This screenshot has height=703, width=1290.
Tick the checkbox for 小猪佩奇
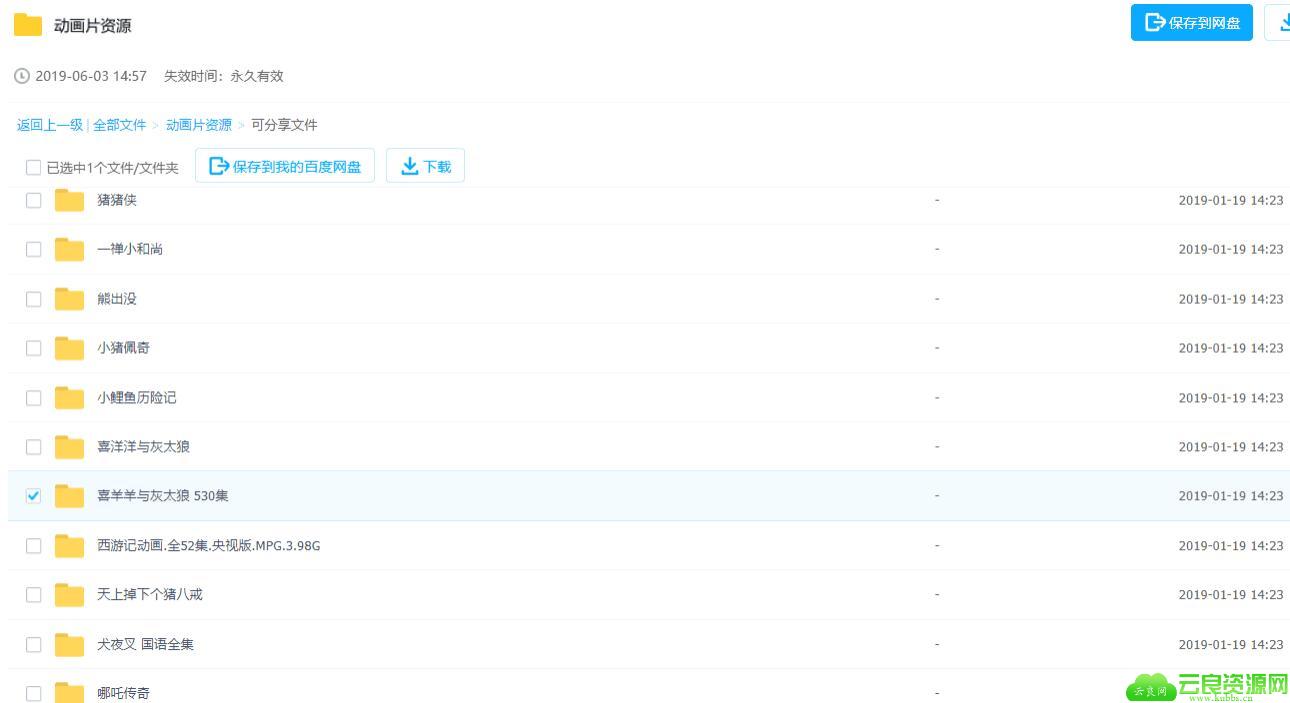33,348
